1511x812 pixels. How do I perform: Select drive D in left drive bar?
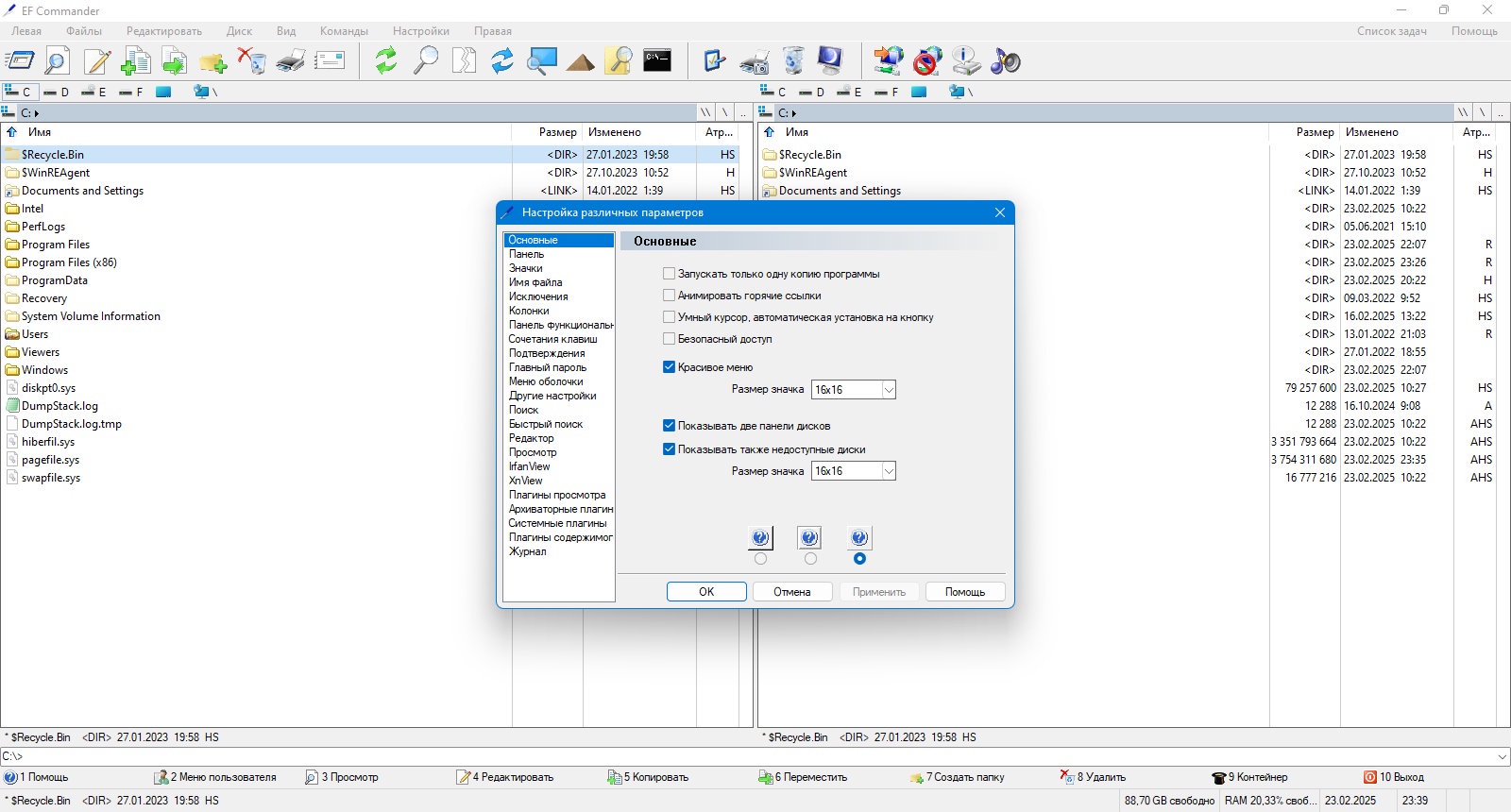tap(57, 92)
